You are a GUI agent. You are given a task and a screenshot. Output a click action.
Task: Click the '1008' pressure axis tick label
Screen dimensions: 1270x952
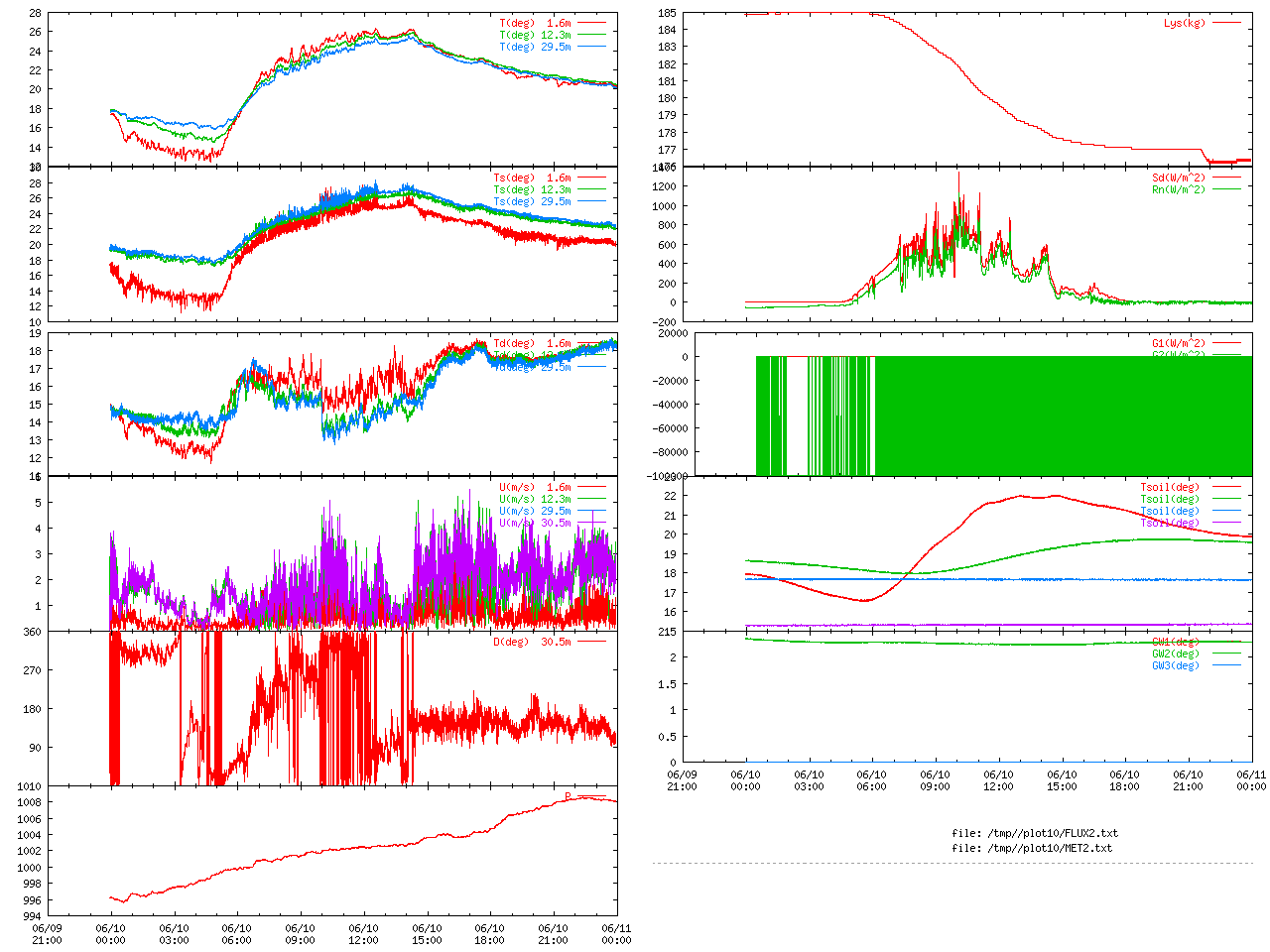click(29, 802)
